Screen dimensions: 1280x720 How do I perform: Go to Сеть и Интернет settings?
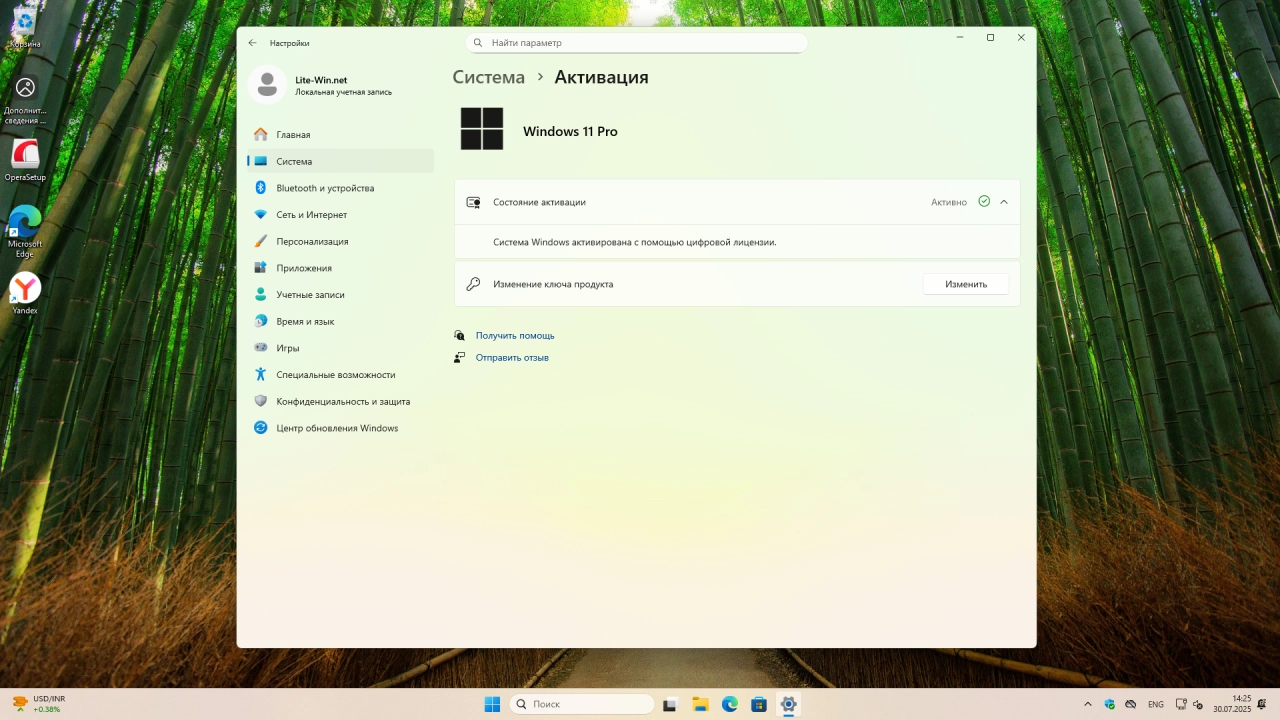click(x=340, y=214)
